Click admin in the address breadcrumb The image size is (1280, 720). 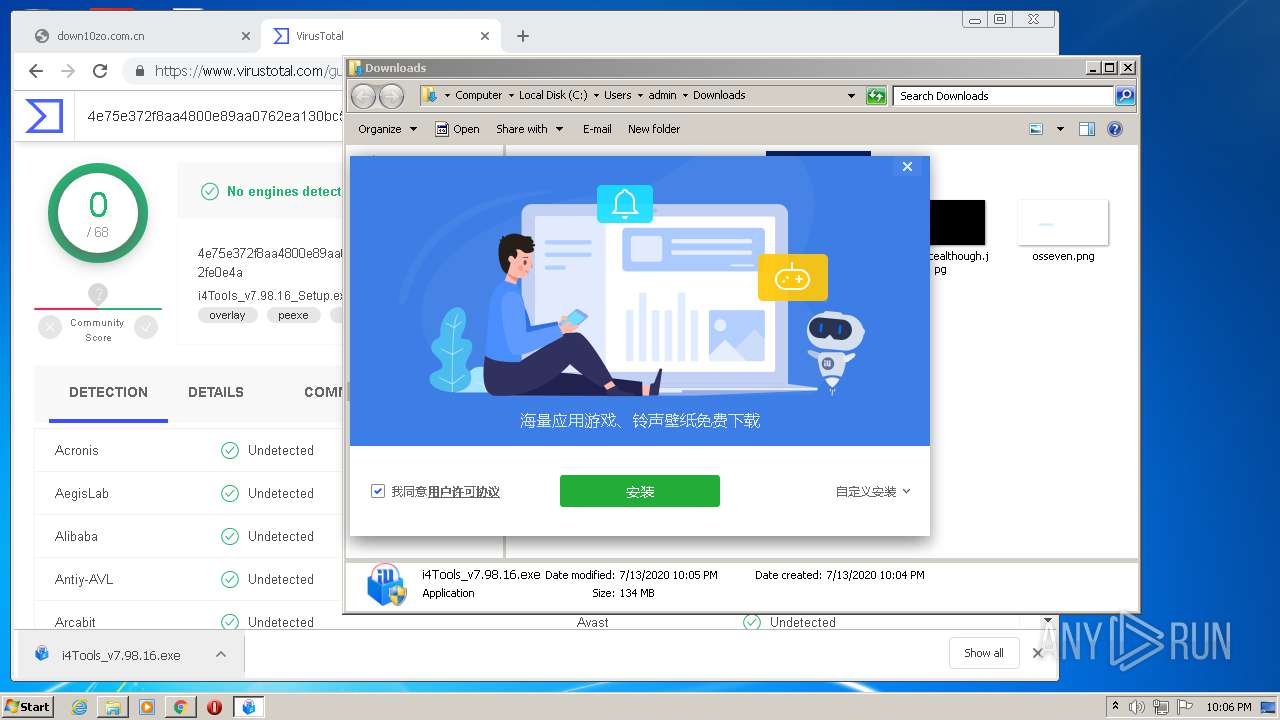pyautogui.click(x=662, y=96)
